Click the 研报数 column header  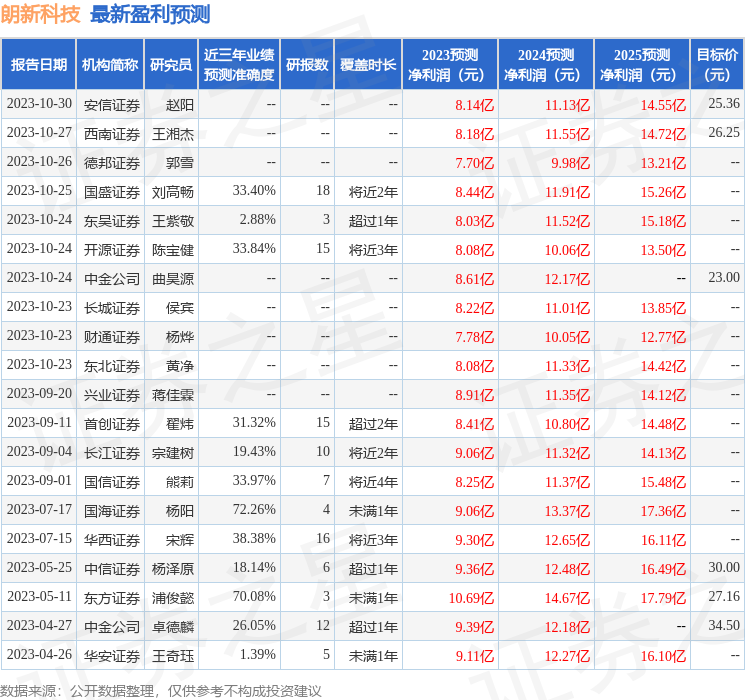point(307,65)
